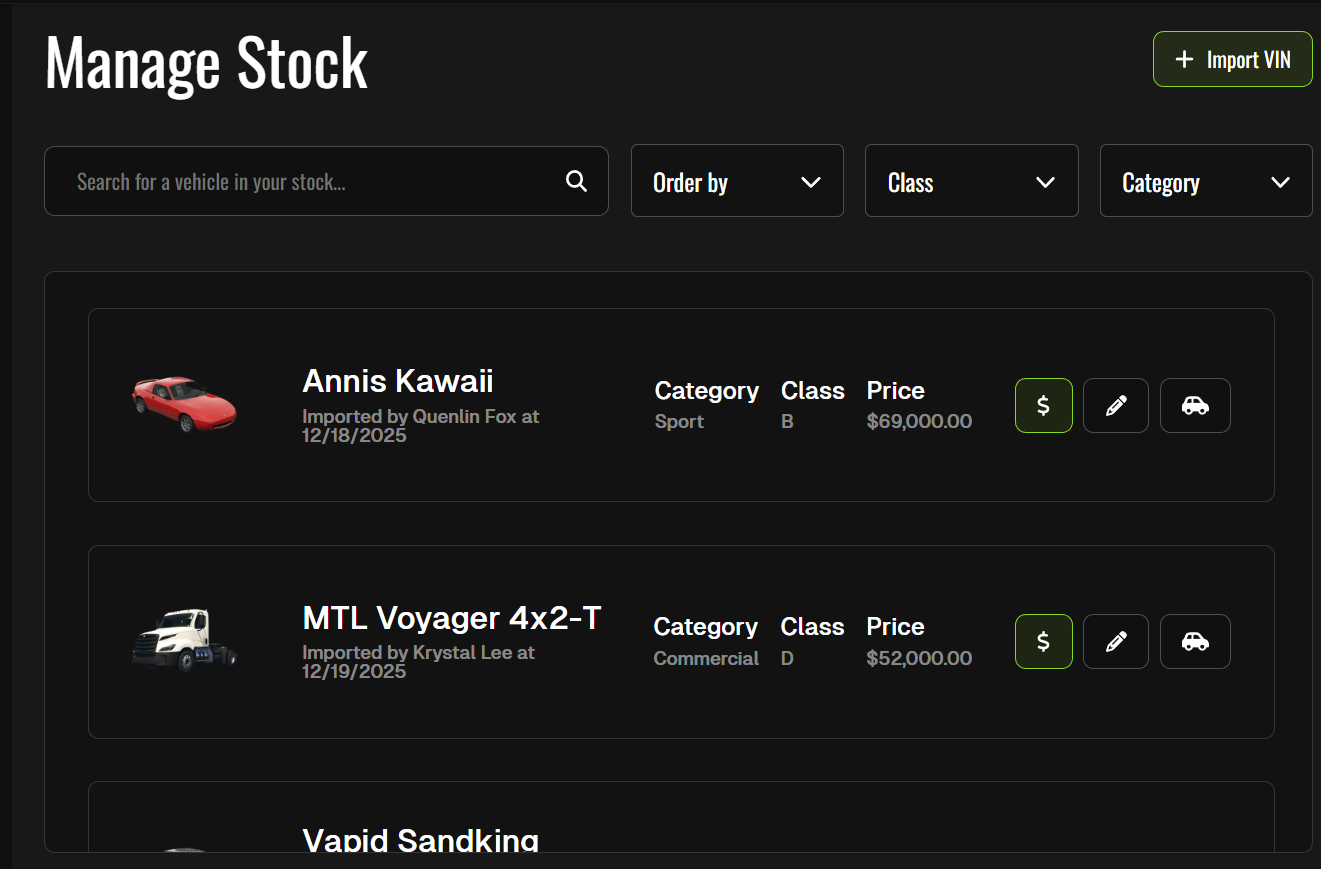Screen dimensions: 1321x869
Task: Click the Manage Stock page heading
Action: click(x=207, y=63)
